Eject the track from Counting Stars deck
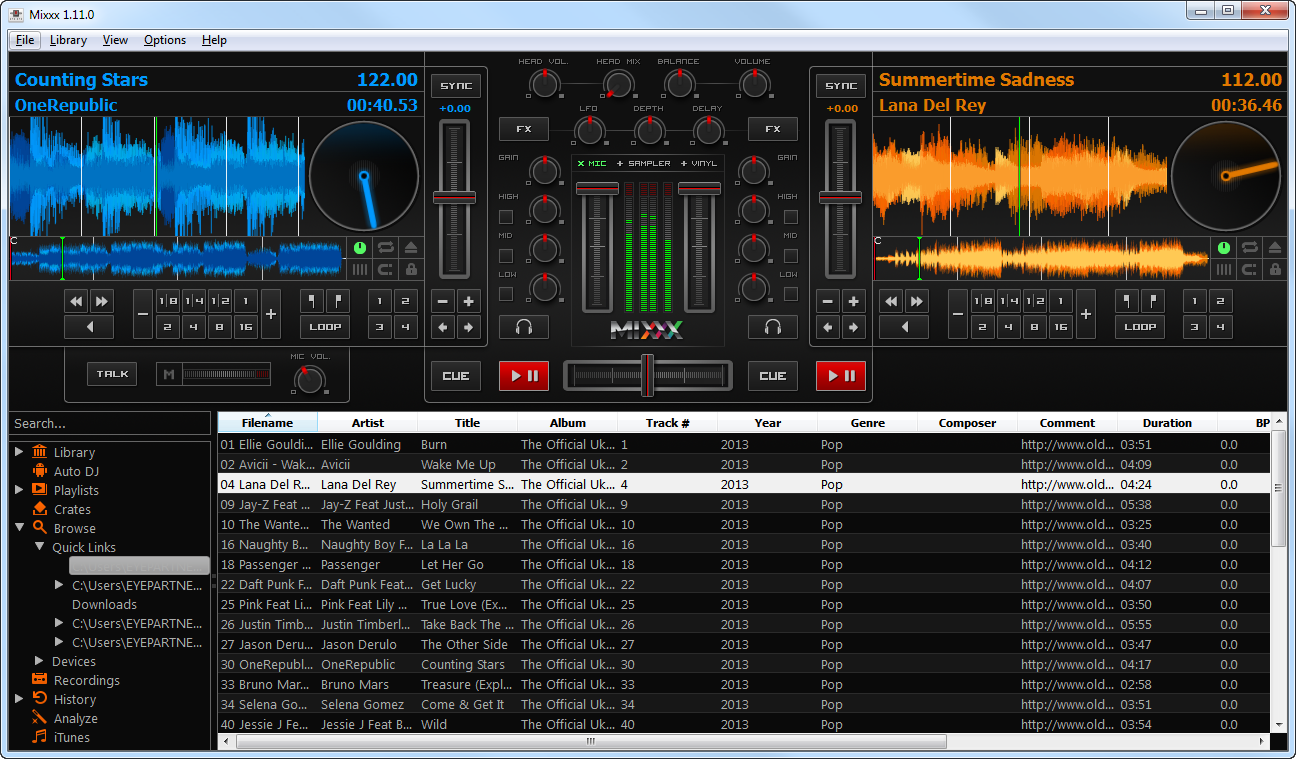The image size is (1296, 759). (x=411, y=247)
